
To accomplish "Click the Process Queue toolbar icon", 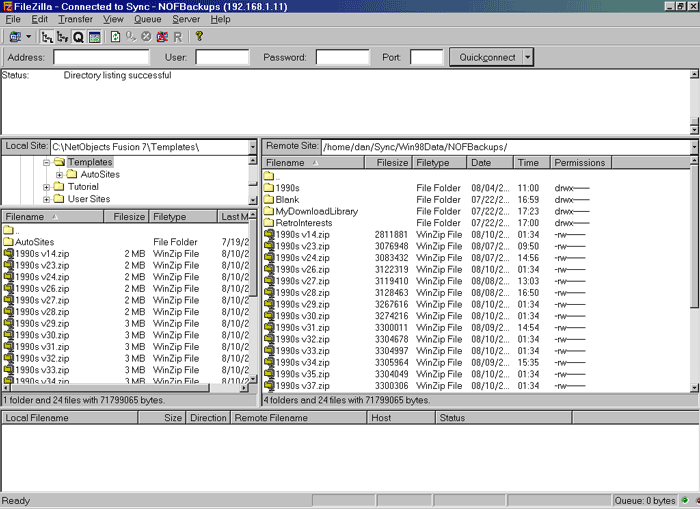I will point(130,37).
